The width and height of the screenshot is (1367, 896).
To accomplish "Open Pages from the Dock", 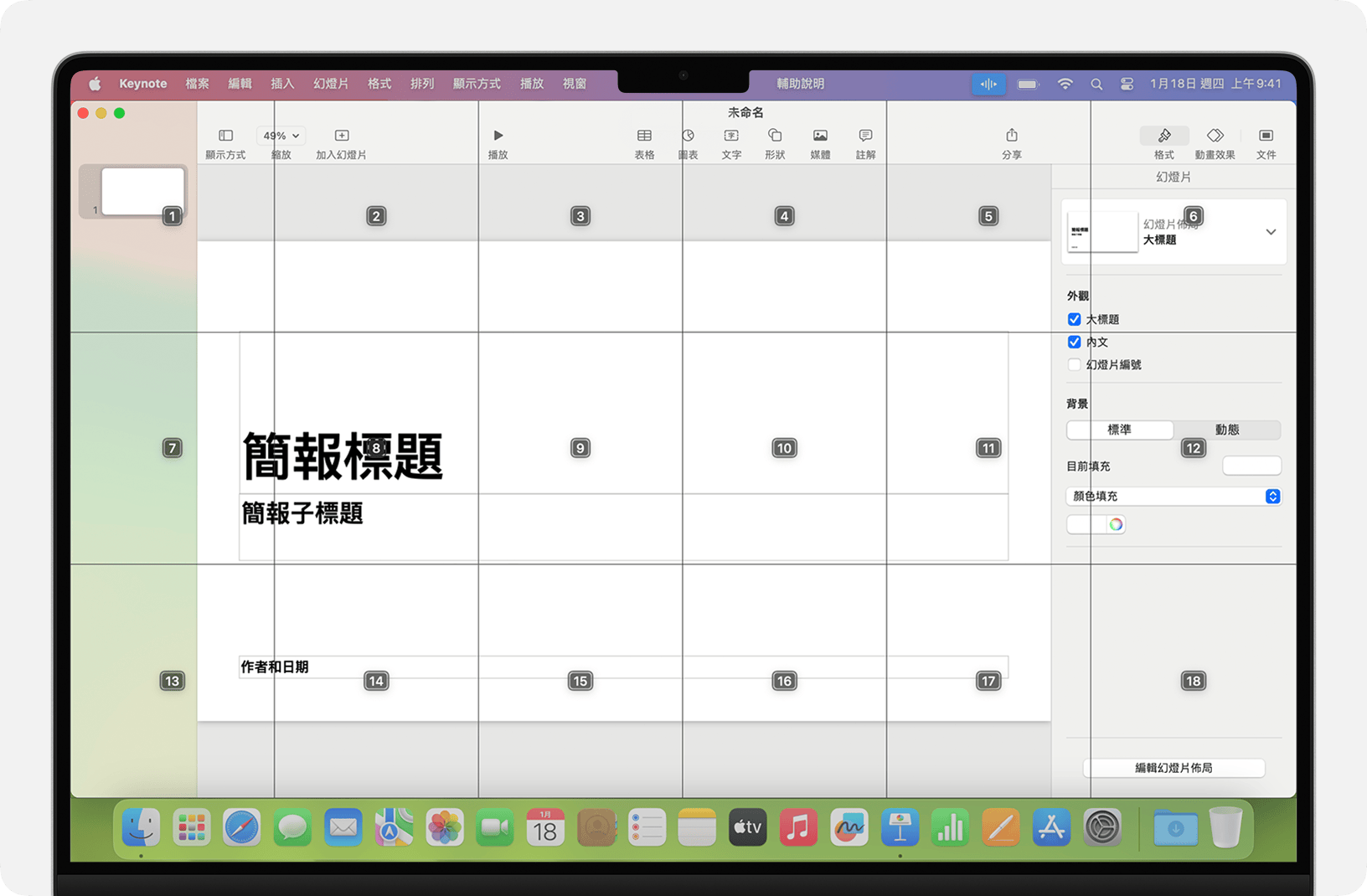I will [1001, 828].
